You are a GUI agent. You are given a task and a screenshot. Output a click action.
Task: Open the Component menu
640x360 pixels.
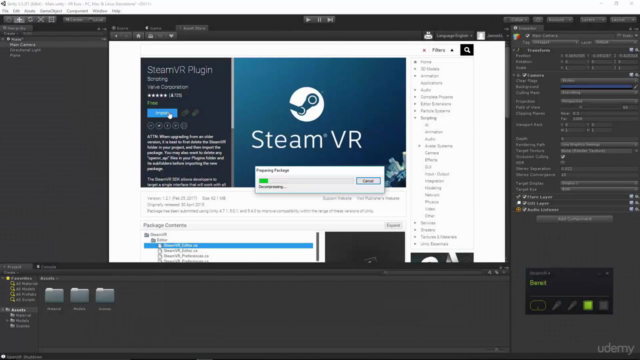tap(77, 11)
